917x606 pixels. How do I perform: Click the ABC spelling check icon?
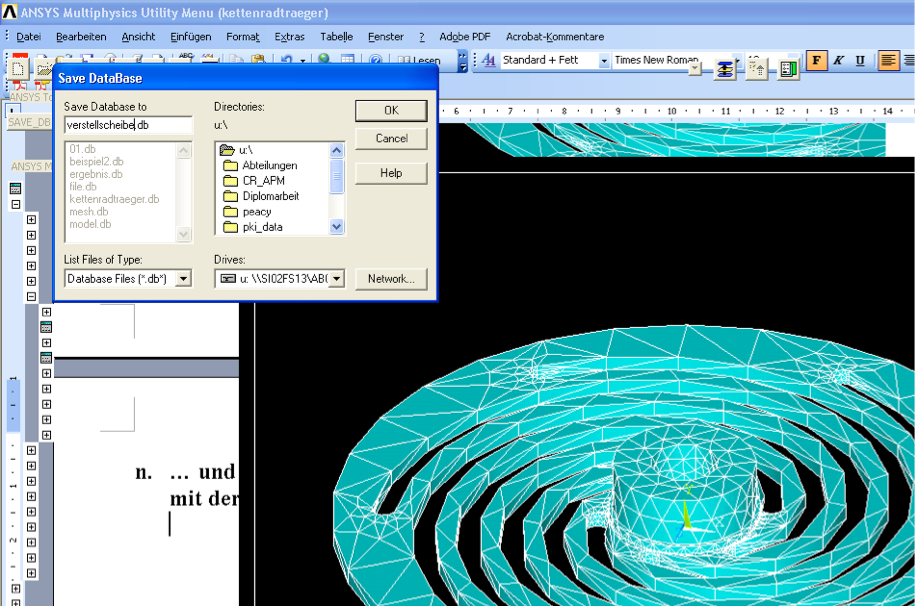pyautogui.click(x=186, y=58)
